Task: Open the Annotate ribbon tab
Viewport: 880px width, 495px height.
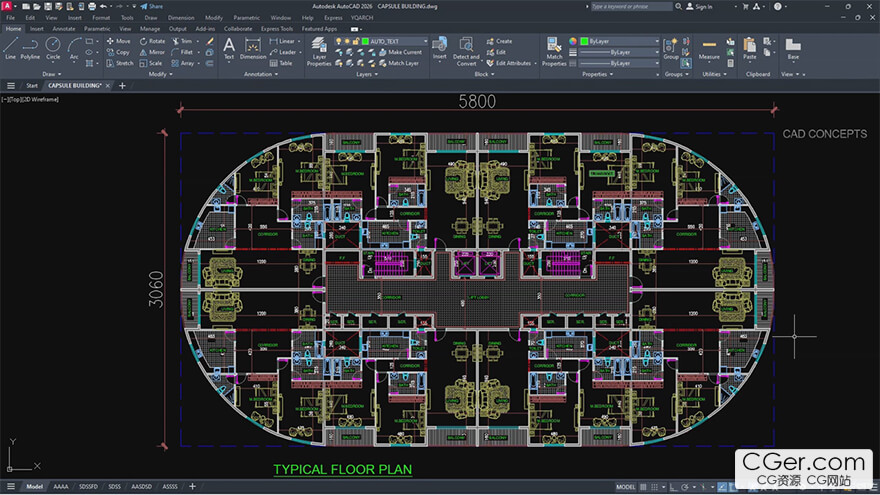Action: (65, 29)
